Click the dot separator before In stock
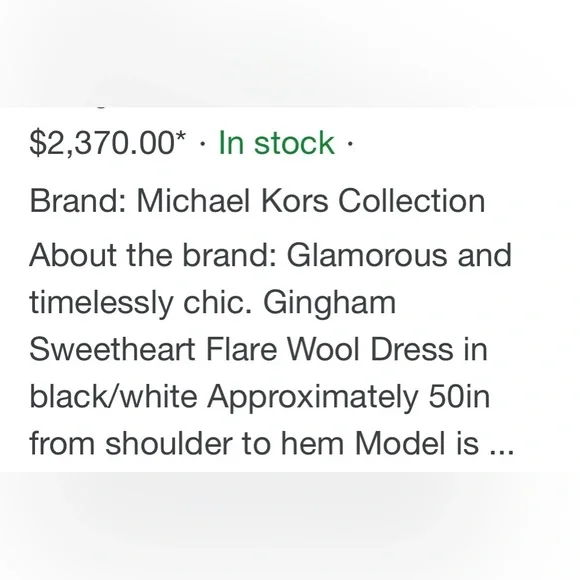This screenshot has height=580, width=580. pyautogui.click(x=202, y=145)
